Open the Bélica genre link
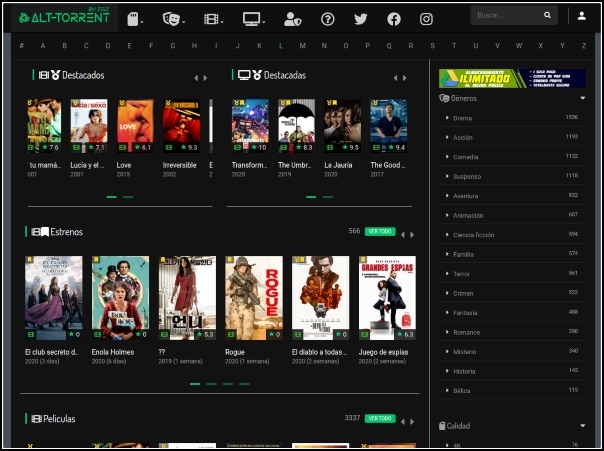The height and width of the screenshot is (451, 604). point(461,391)
